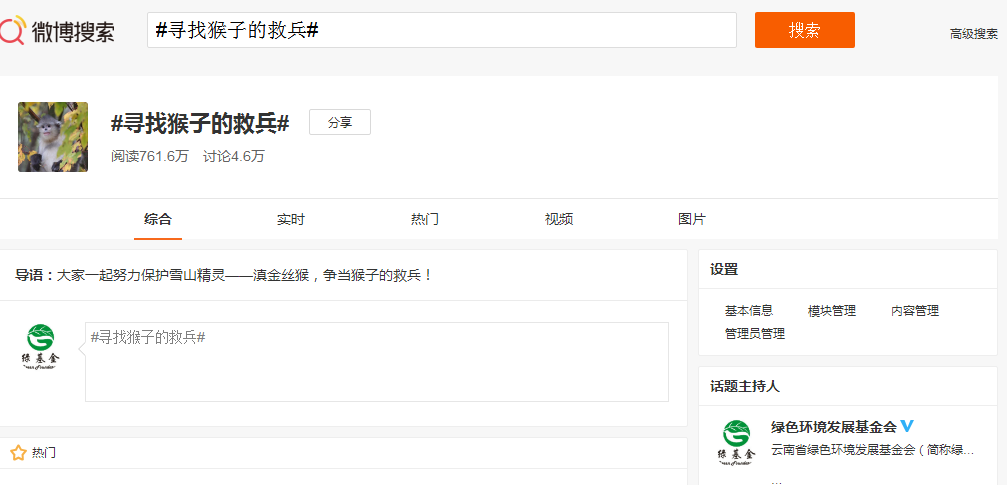Open 基本信息 settings link

click(749, 311)
